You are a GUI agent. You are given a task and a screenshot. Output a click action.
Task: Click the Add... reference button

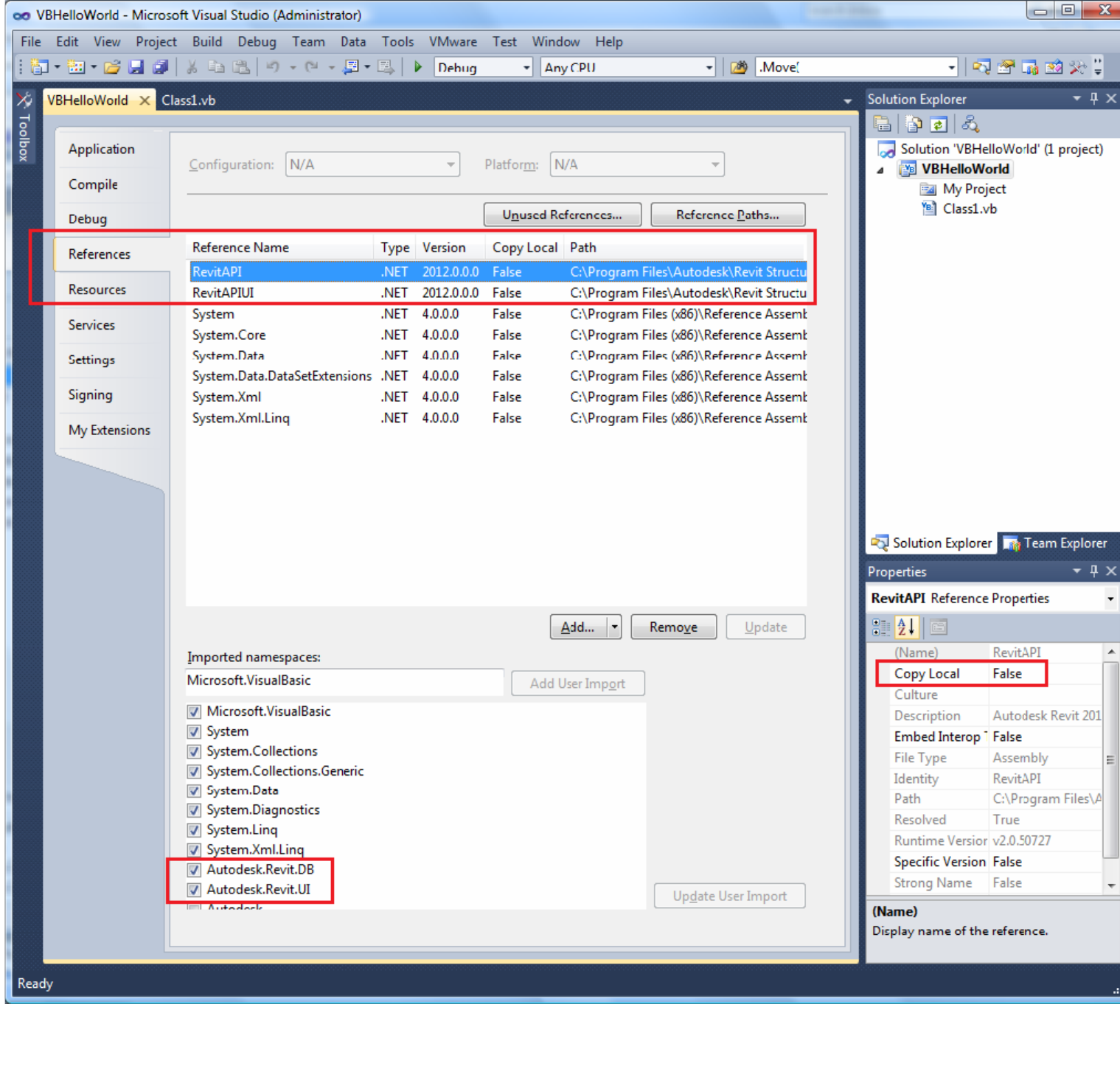point(578,627)
